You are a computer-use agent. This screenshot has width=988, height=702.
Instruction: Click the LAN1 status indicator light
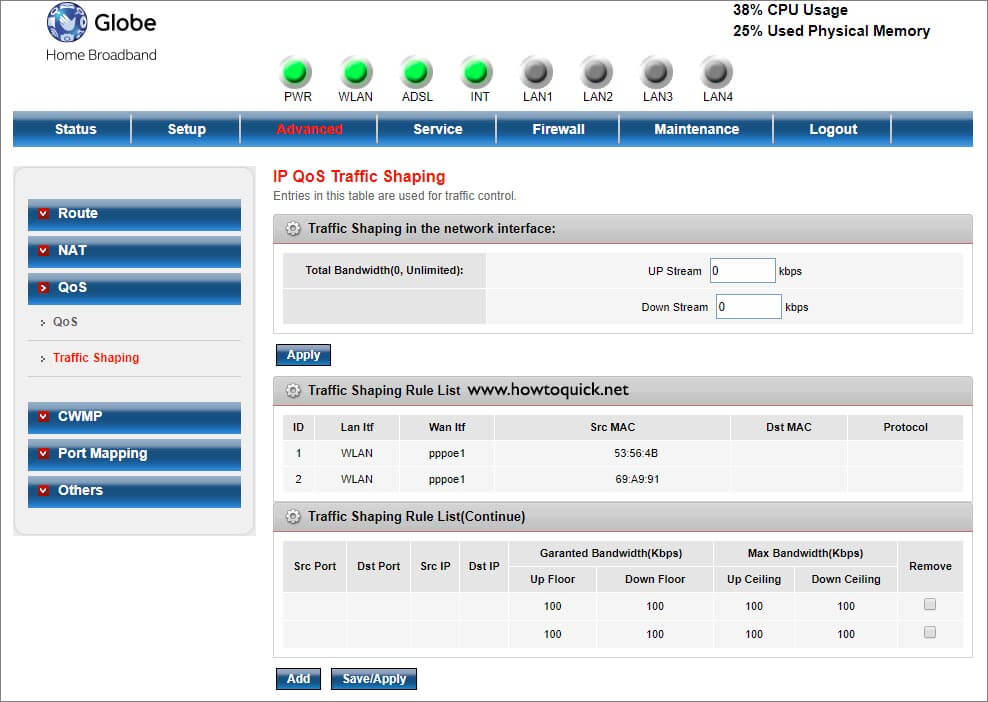[537, 72]
